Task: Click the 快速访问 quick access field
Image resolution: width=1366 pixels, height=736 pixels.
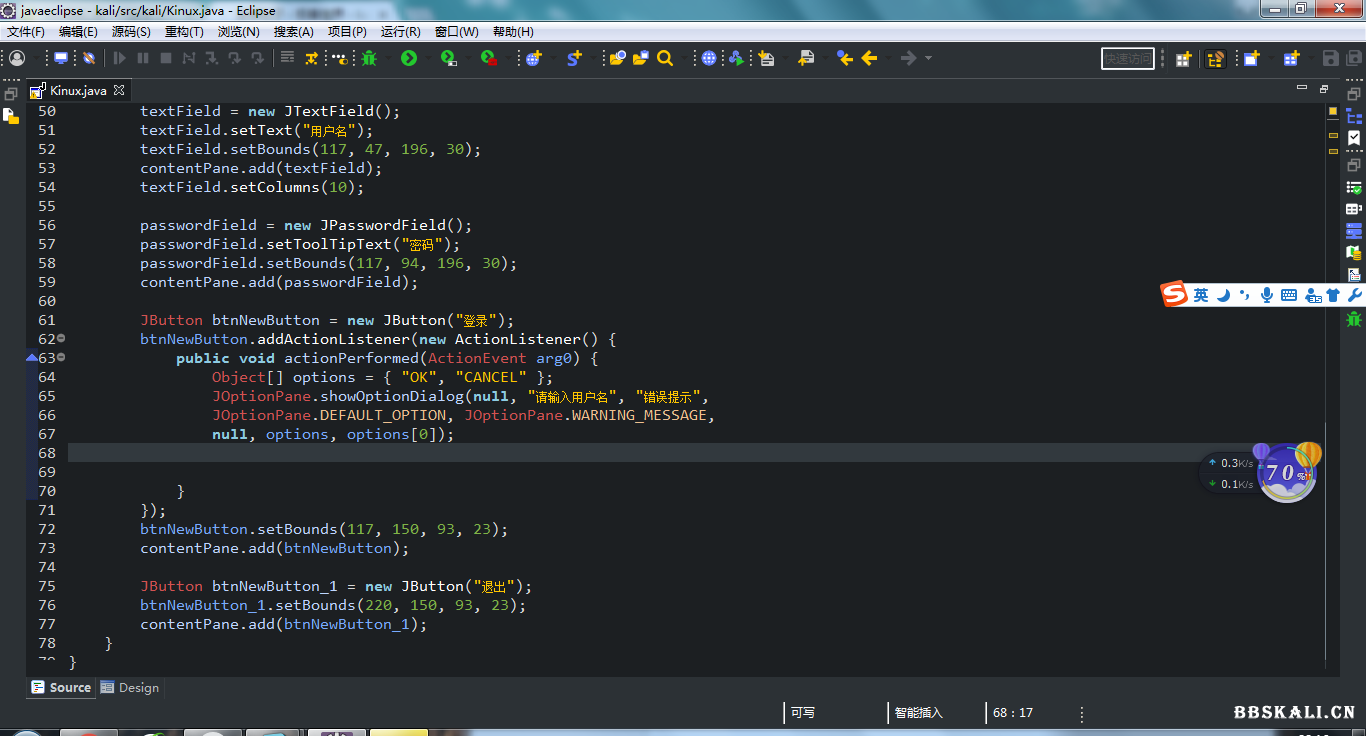Action: (1127, 59)
